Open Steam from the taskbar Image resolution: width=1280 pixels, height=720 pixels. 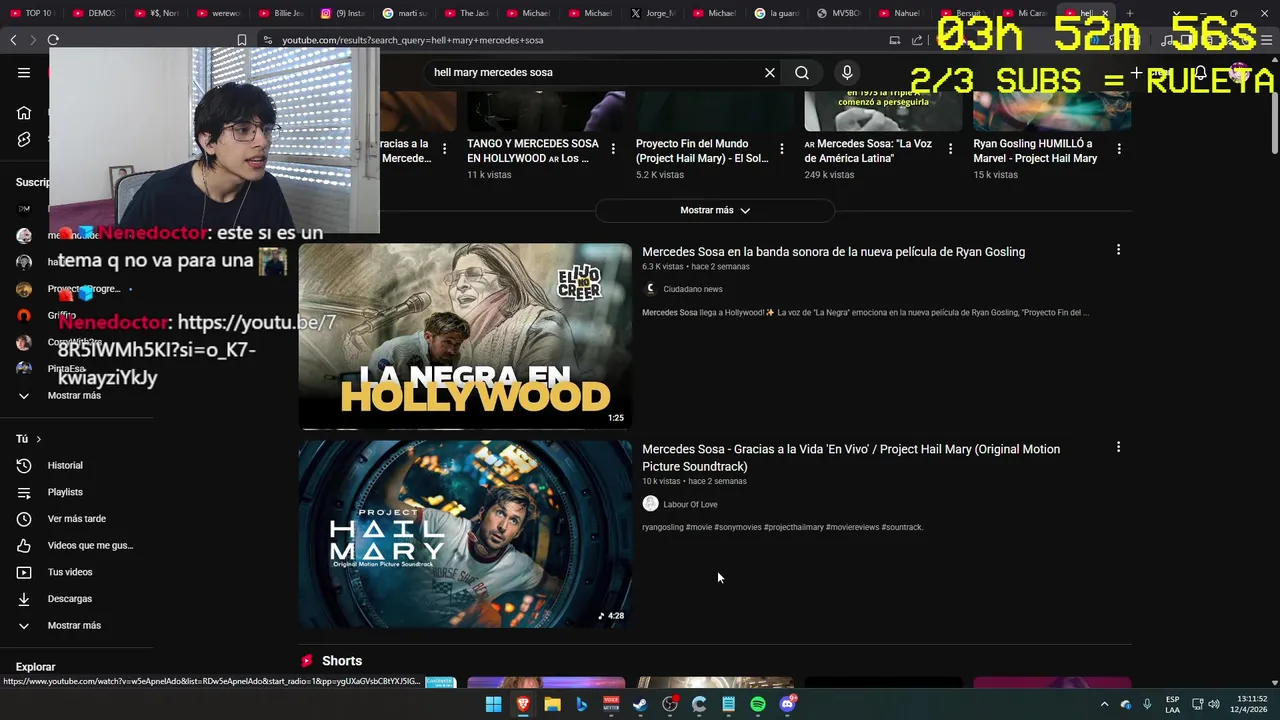(640, 704)
